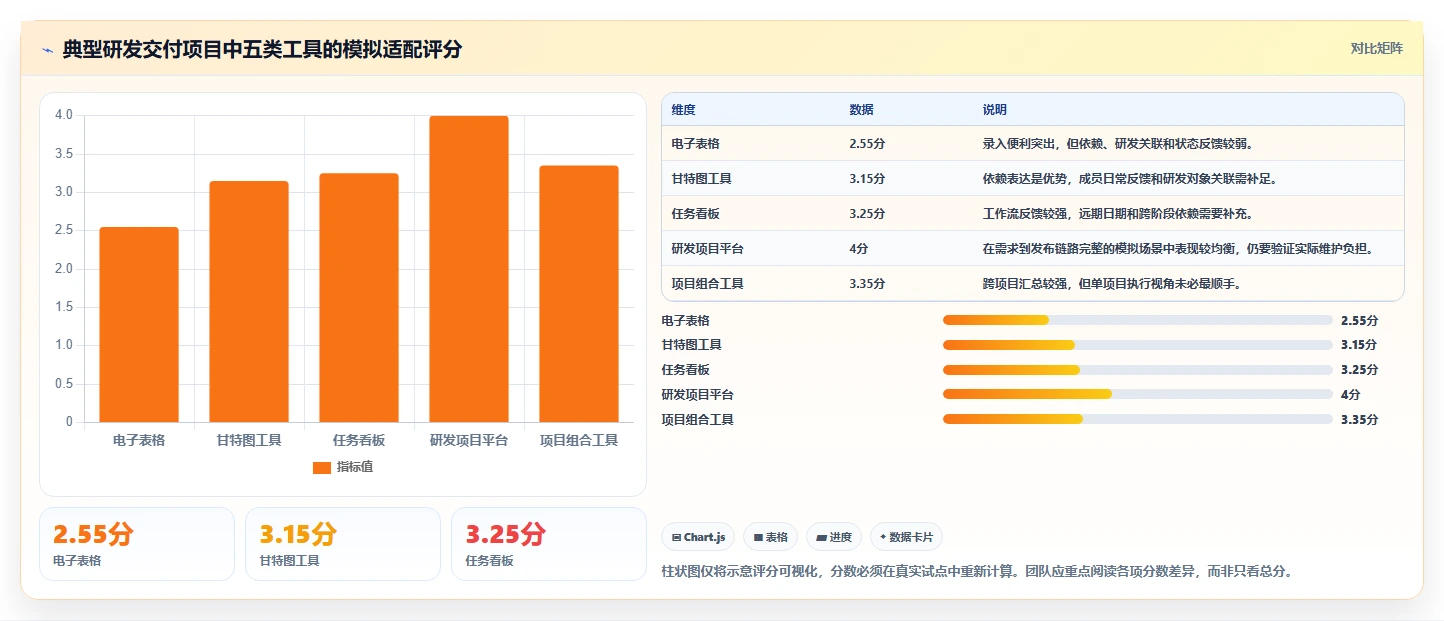Click the description starting 跨项目汇总较强
The width and height of the screenshot is (1444, 621).
[1112, 284]
